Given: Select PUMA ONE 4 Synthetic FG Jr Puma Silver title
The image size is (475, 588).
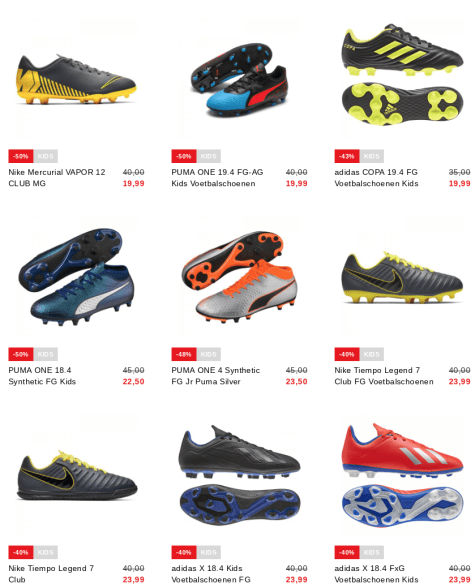Looking at the screenshot, I should coord(216,376).
